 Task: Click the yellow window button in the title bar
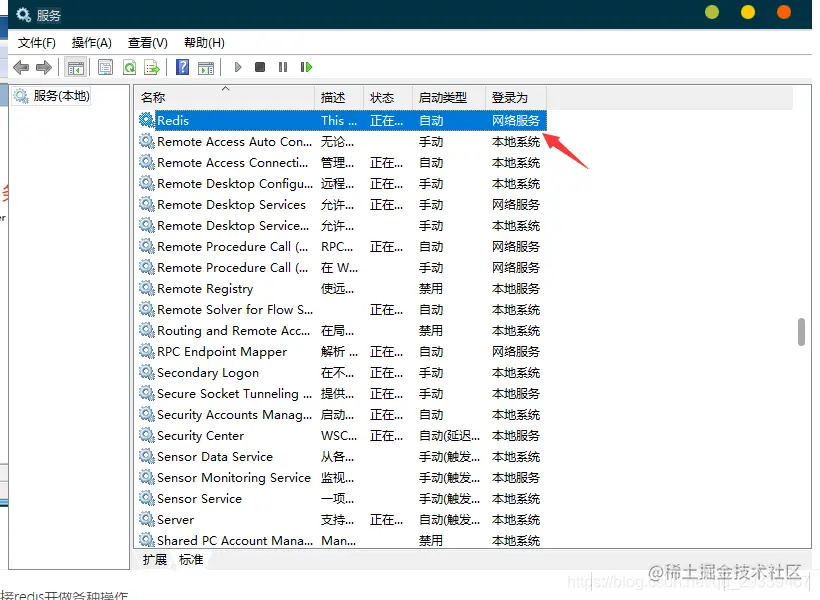748,12
